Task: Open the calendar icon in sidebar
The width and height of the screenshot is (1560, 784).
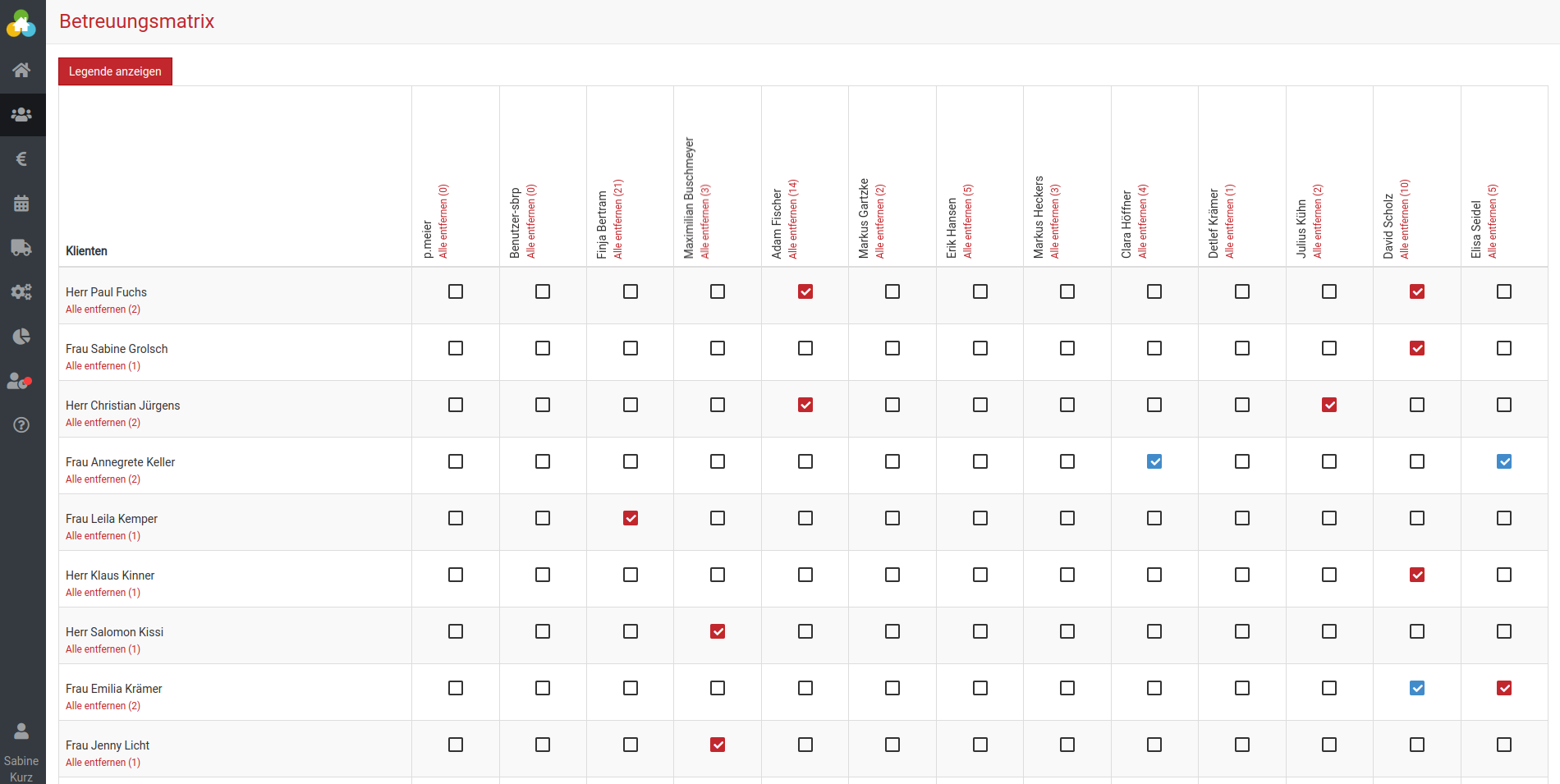Action: (21, 203)
